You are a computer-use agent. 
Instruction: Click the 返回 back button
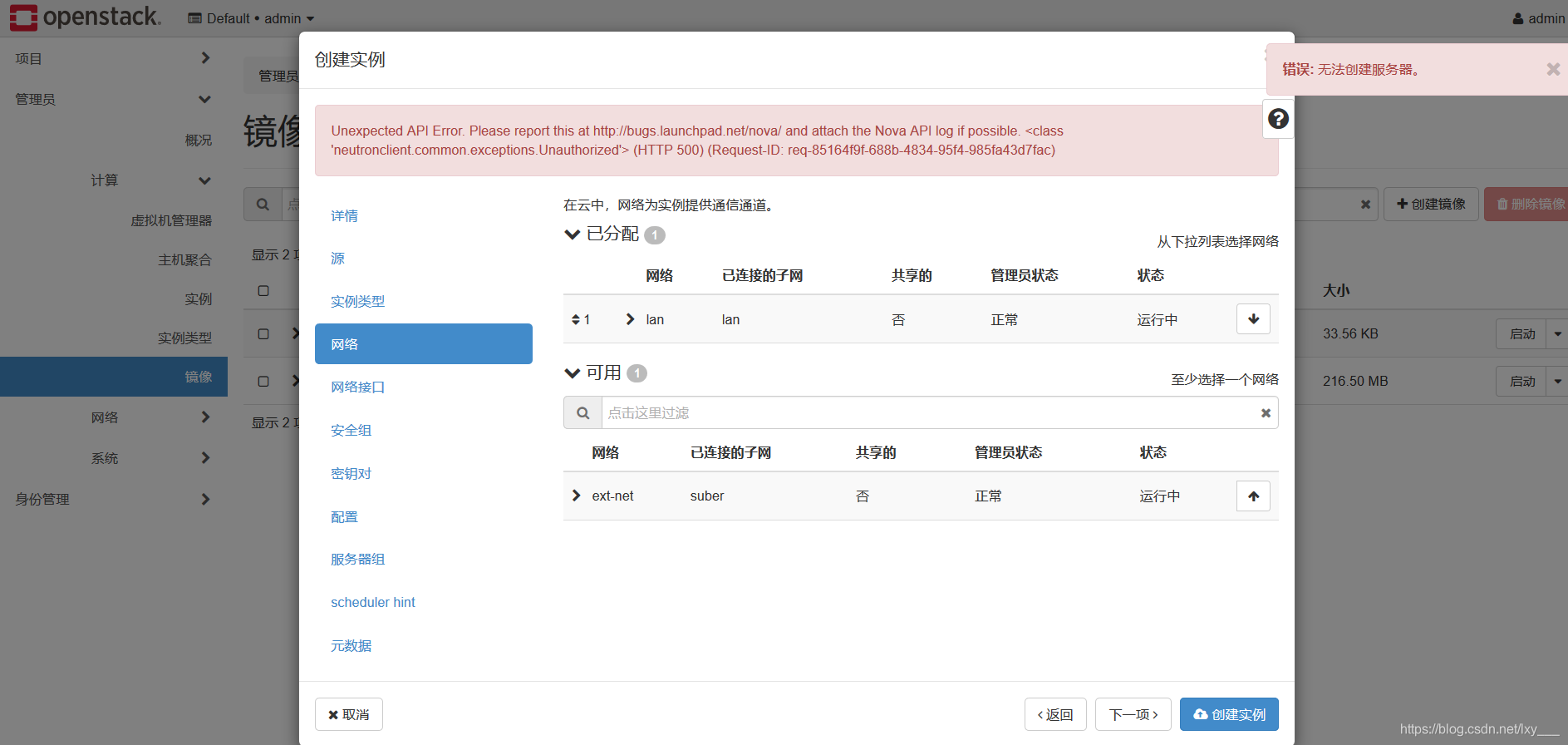[1055, 714]
